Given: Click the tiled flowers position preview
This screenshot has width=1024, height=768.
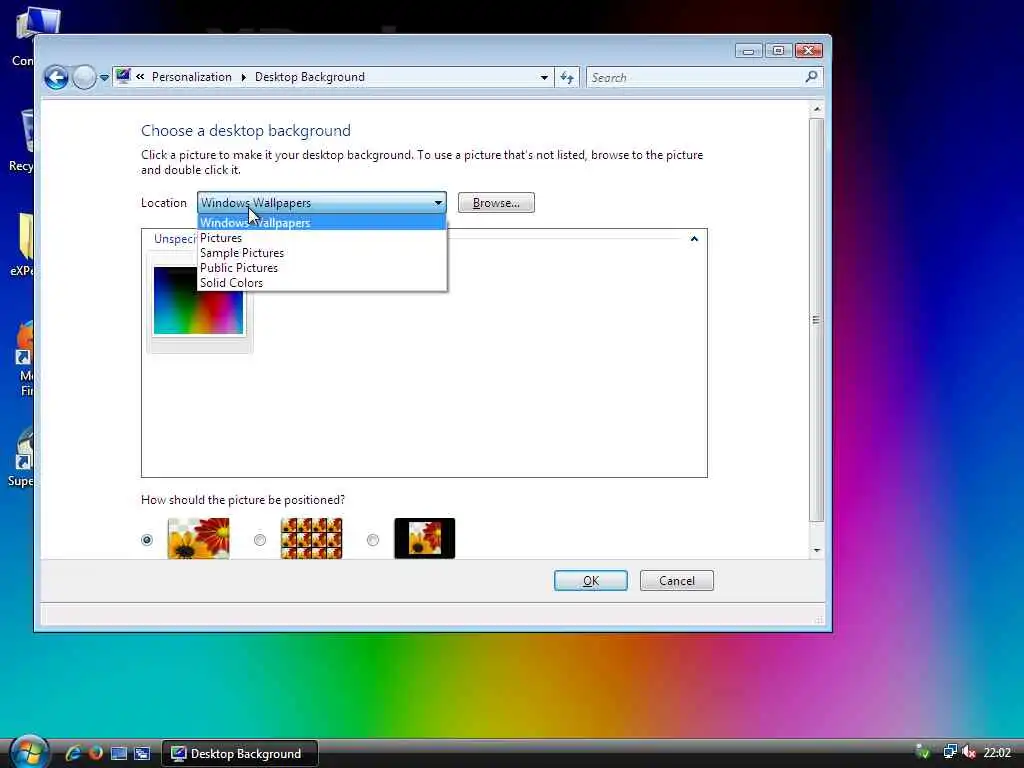Looking at the screenshot, I should pyautogui.click(x=312, y=538).
